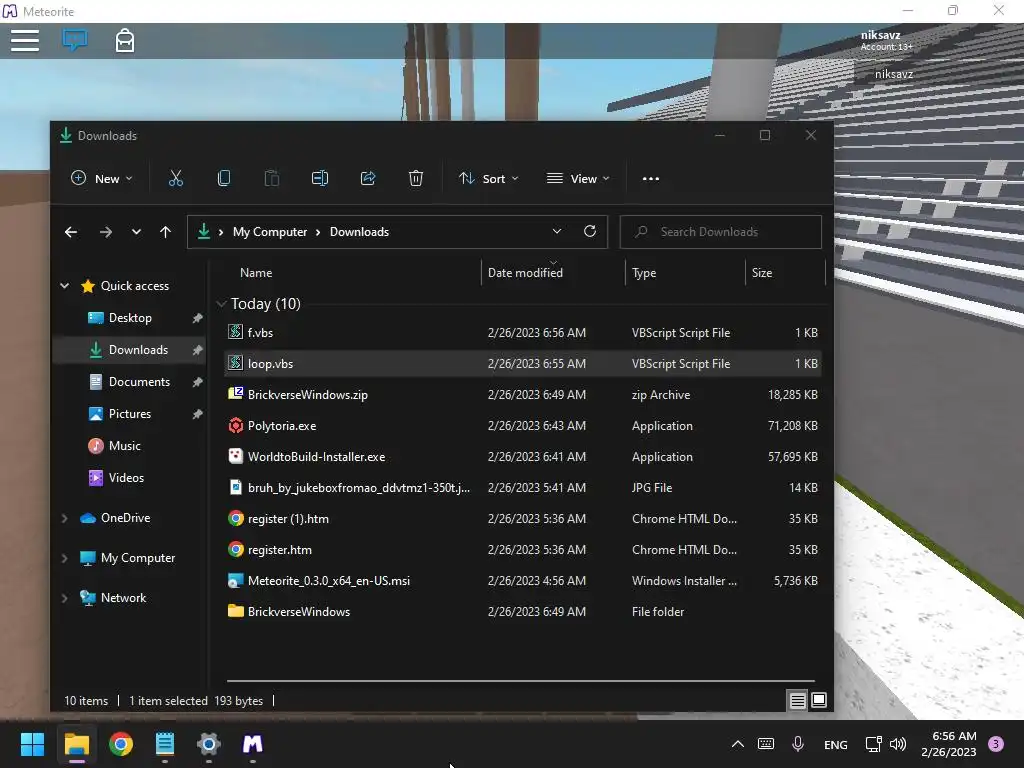Collapse the Today (10) group
This screenshot has height=768, width=1024.
[221, 304]
